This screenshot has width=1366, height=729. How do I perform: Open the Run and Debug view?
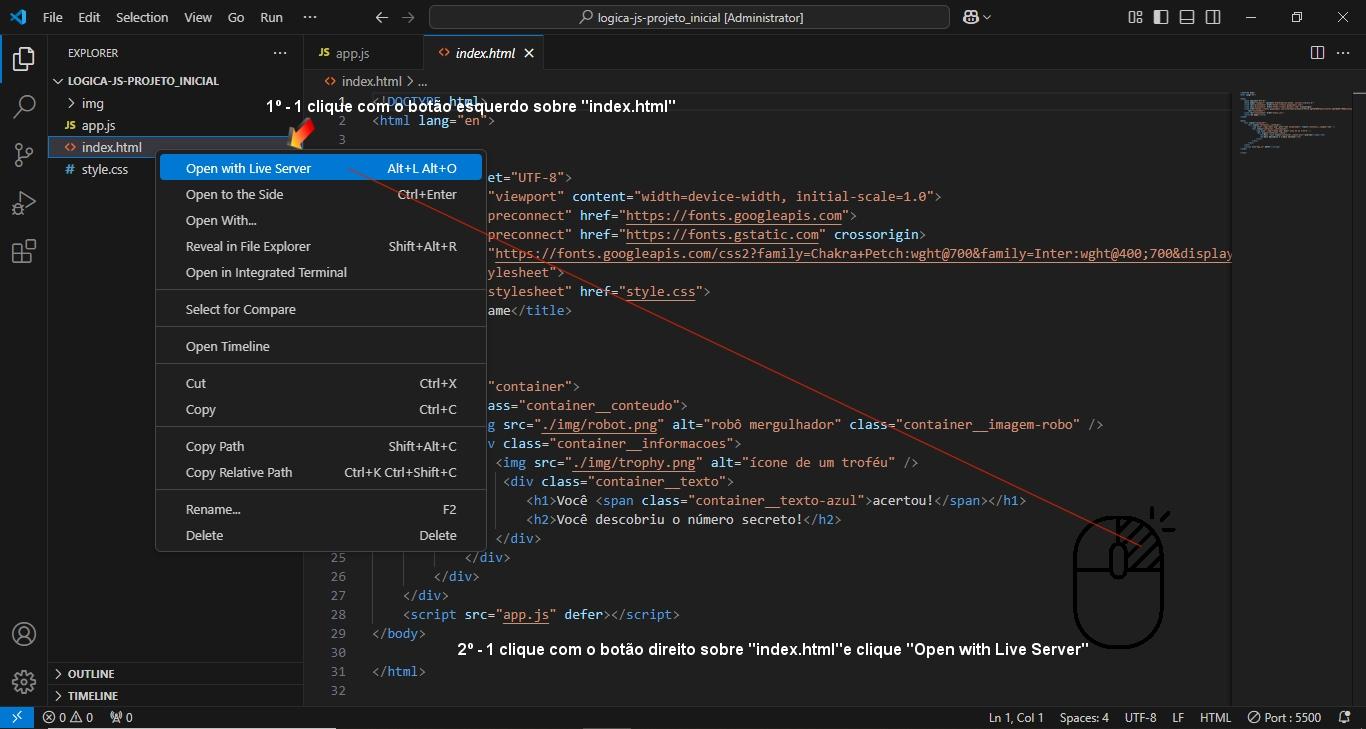coord(24,203)
